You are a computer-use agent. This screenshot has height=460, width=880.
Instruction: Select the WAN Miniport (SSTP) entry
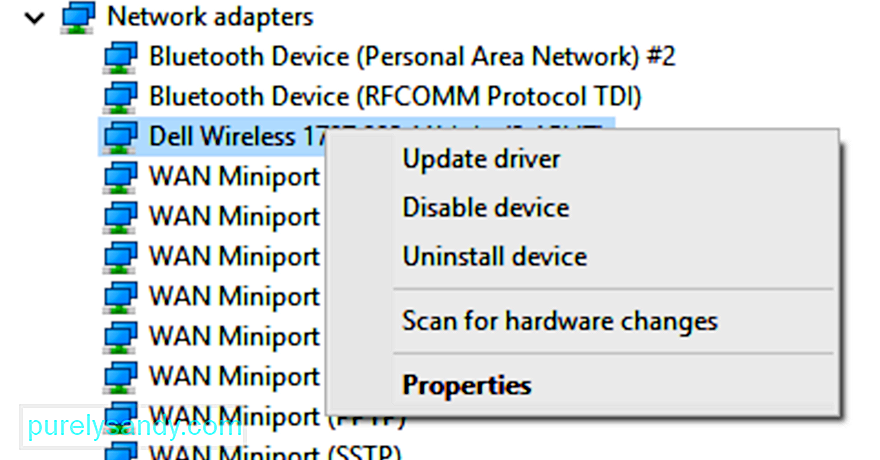tap(275, 452)
